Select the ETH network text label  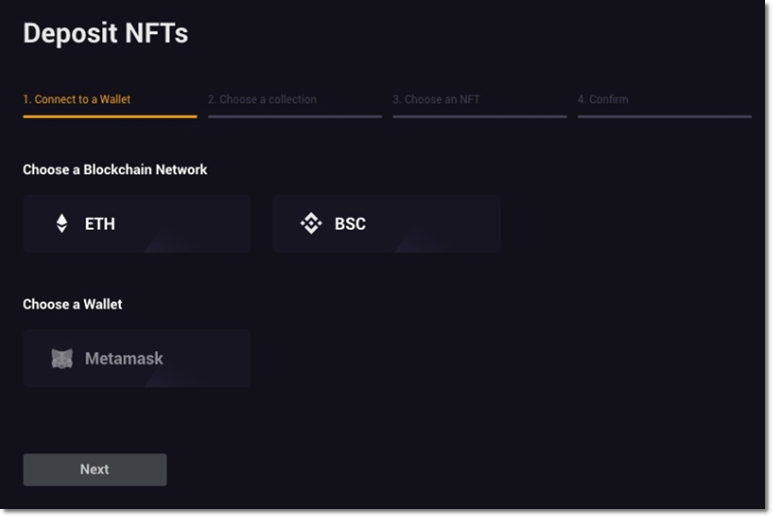click(100, 224)
